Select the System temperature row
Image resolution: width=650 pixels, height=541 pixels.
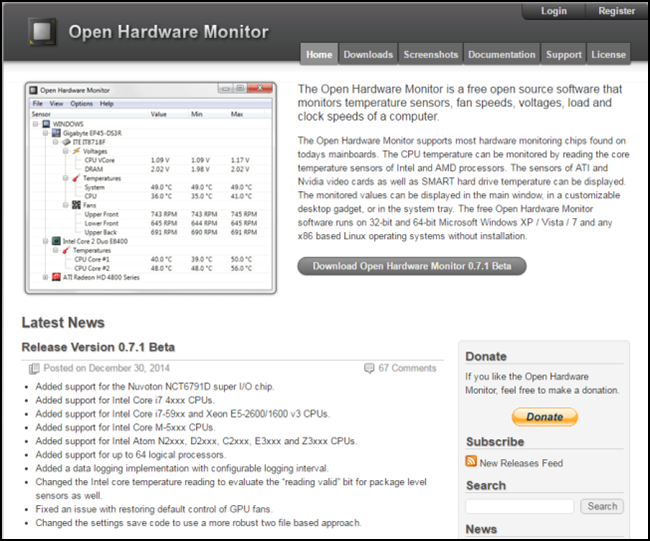point(150,187)
